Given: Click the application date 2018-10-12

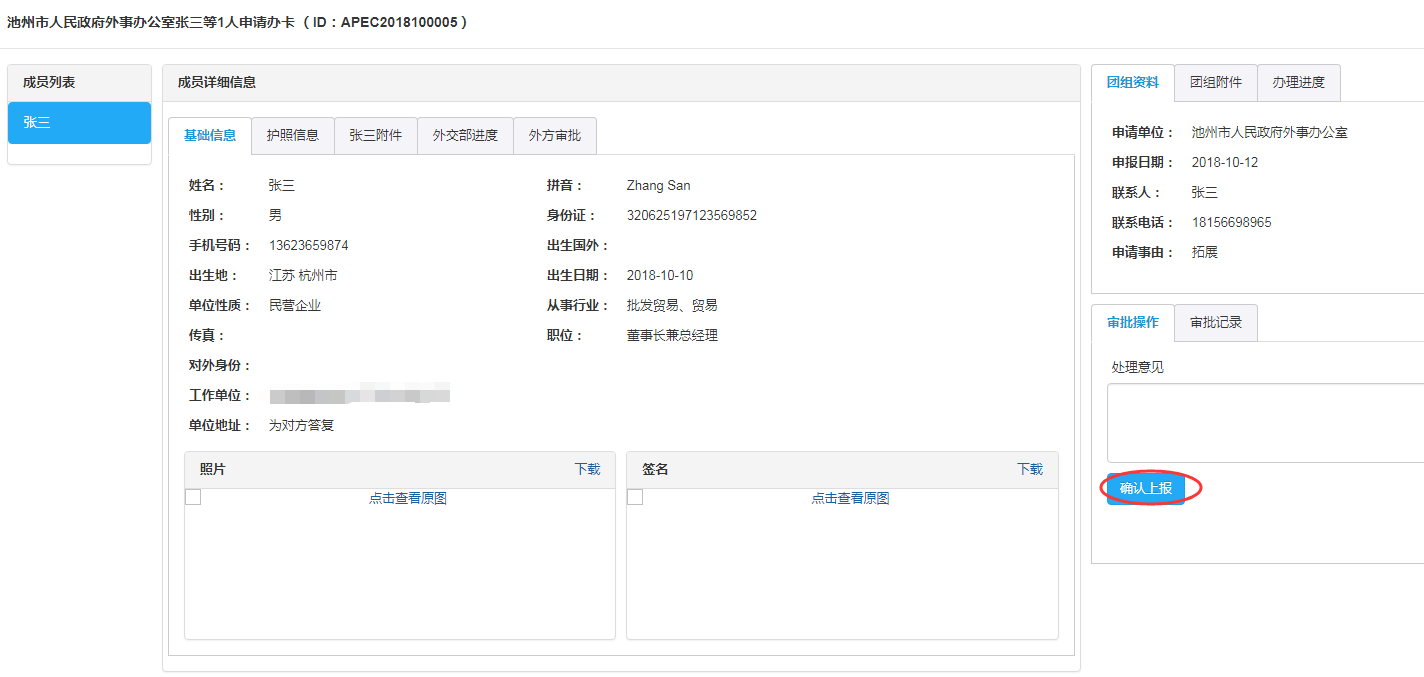Looking at the screenshot, I should (1225, 162).
